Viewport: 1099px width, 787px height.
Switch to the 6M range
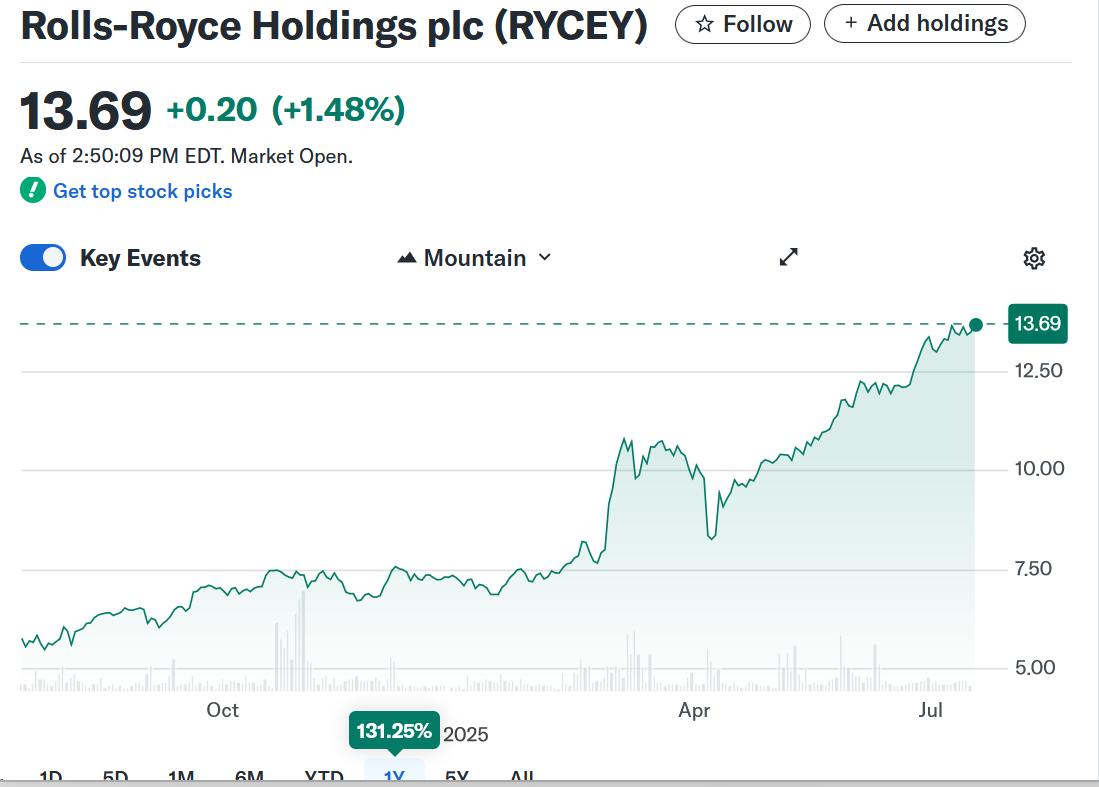249,777
